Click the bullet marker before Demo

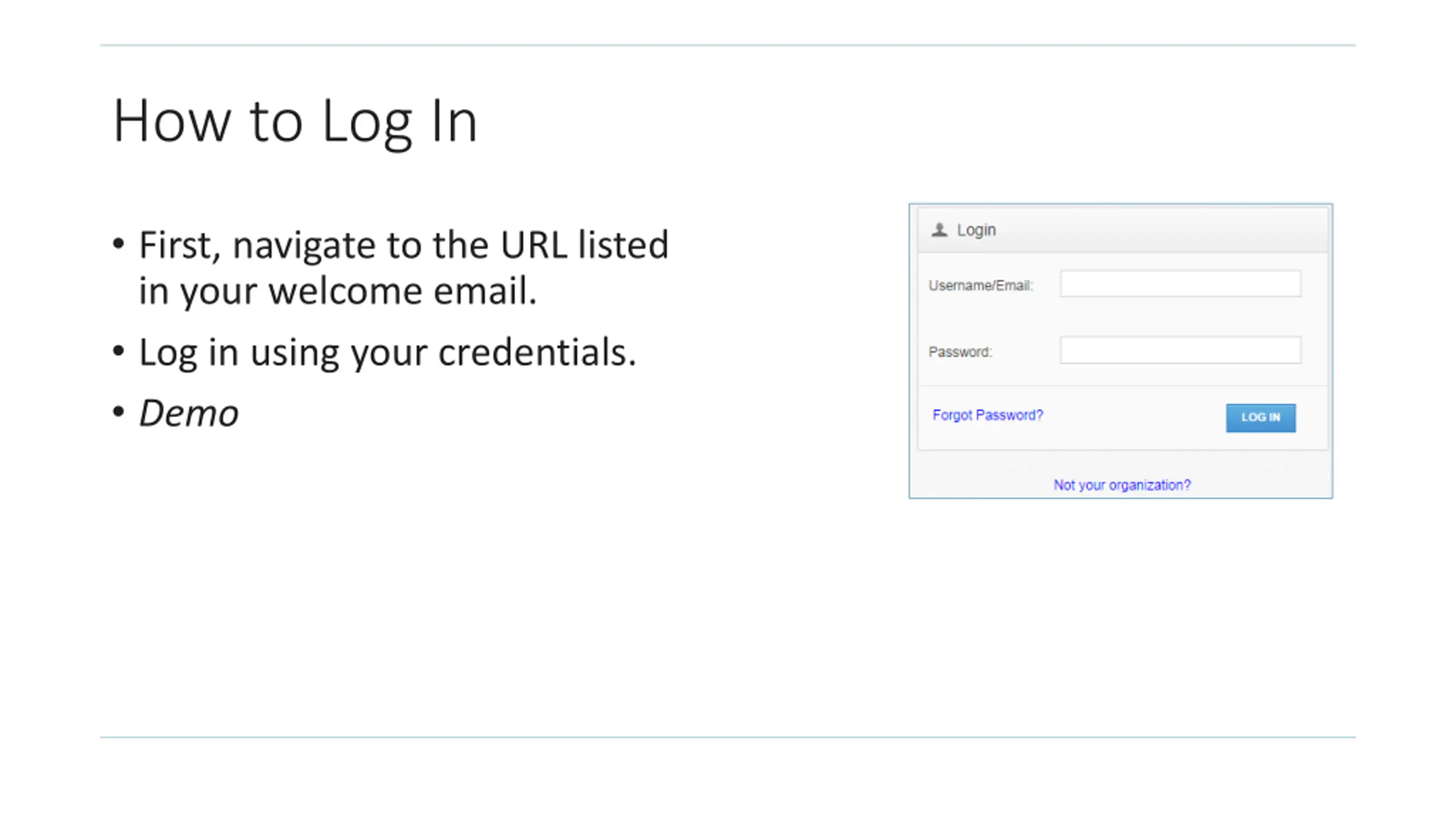click(x=118, y=412)
